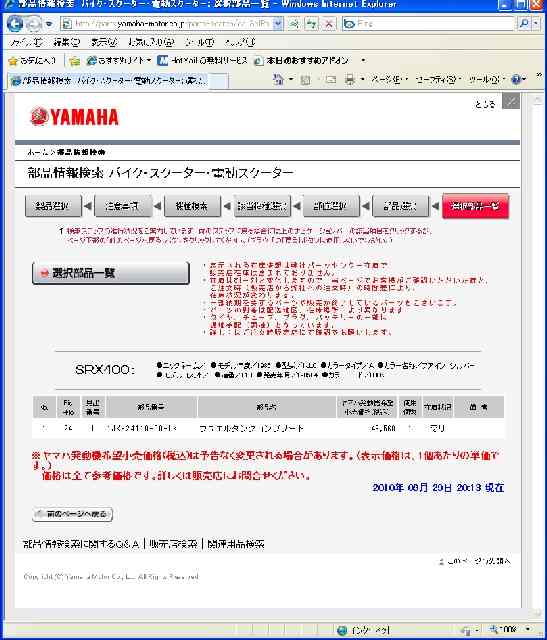Click the blue Help icon in command bar
Viewport: 547px width, 640px height.
point(516,80)
